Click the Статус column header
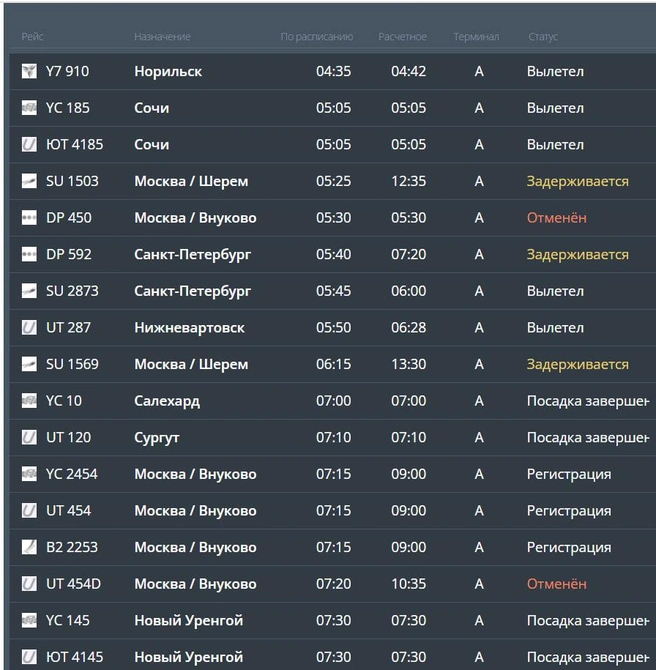 tap(543, 37)
